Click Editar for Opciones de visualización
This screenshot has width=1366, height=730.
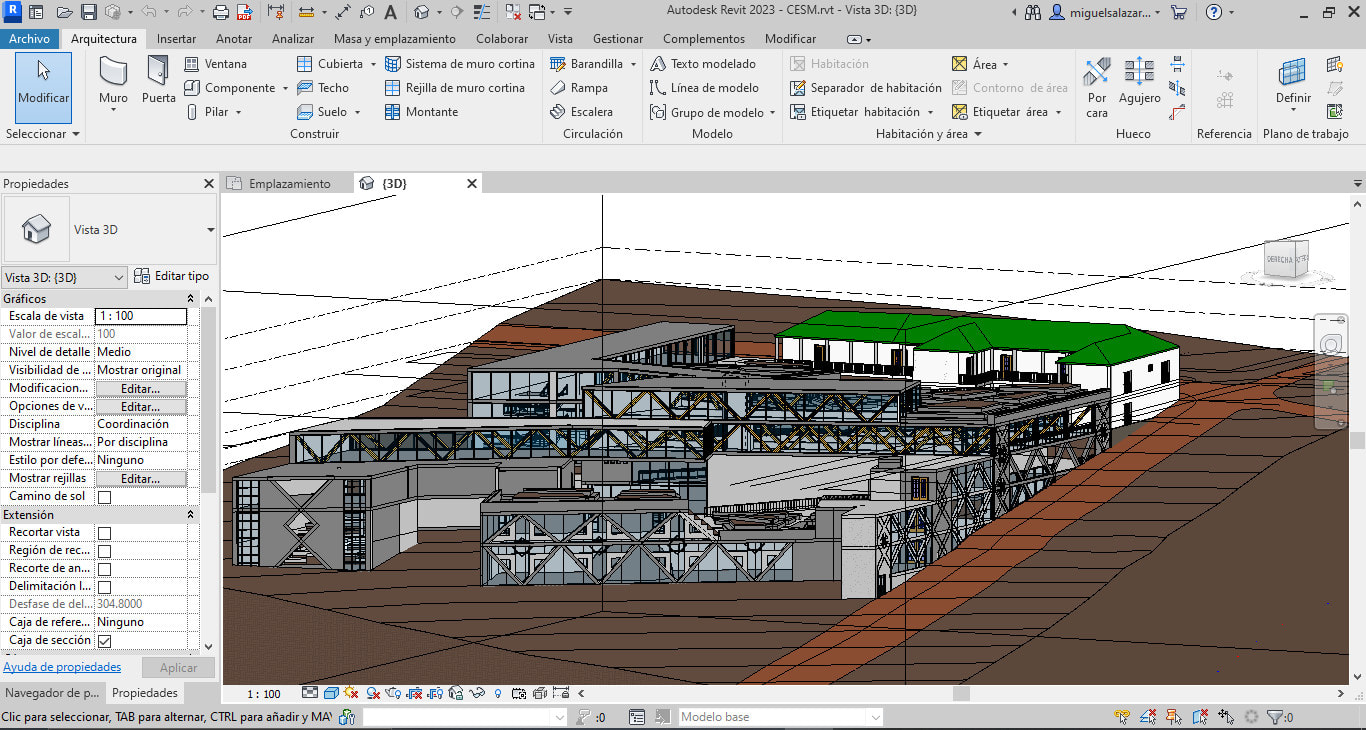coord(141,406)
